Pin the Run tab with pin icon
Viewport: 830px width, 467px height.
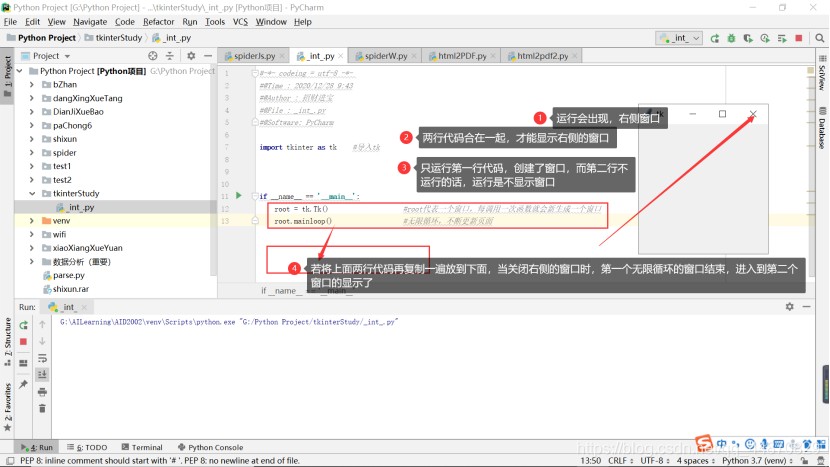point(23,384)
